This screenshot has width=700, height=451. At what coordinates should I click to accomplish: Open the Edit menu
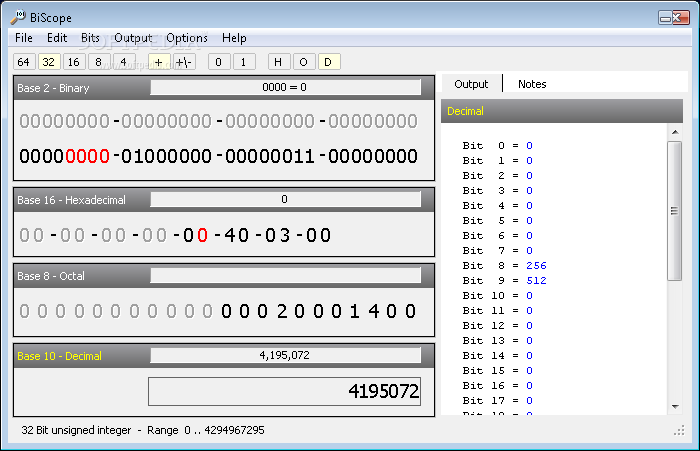tap(57, 38)
